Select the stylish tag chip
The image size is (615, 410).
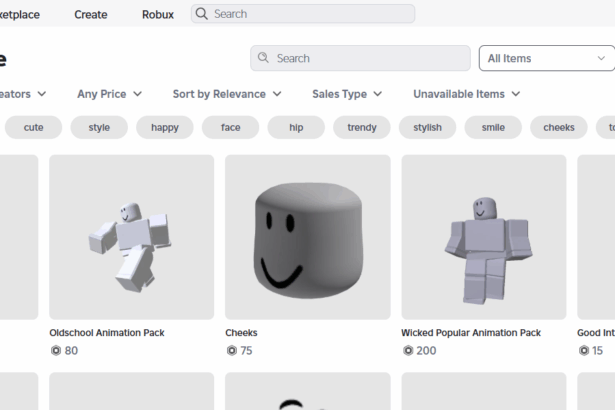tap(428, 128)
